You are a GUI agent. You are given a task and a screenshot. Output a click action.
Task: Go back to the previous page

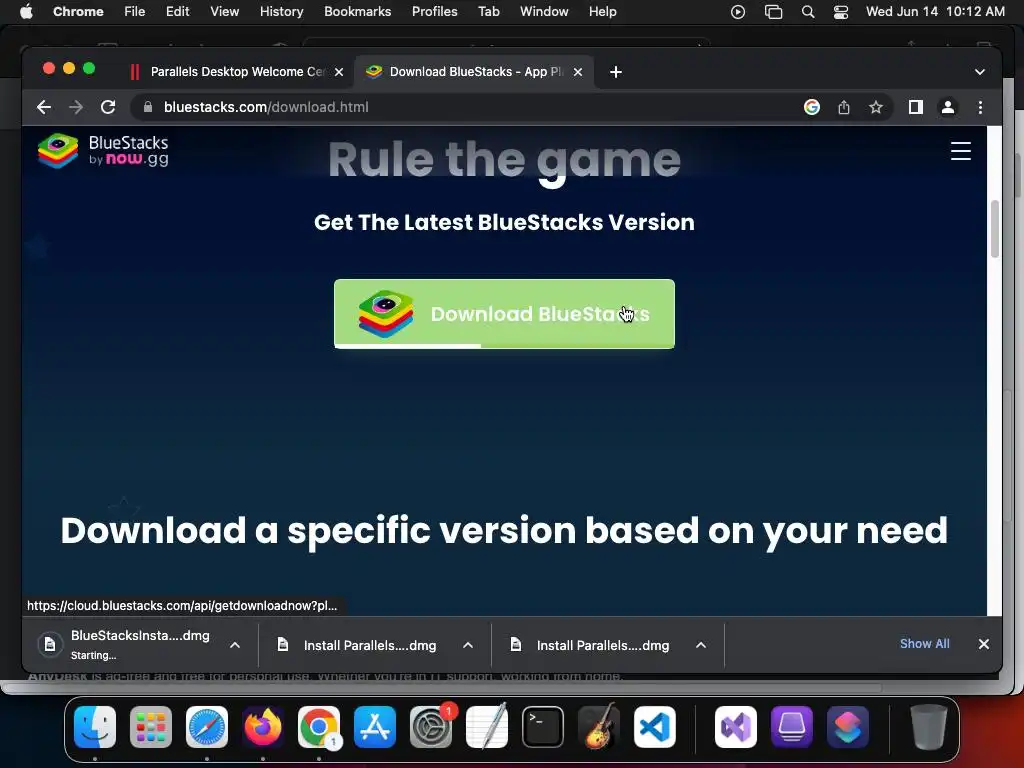coord(44,107)
